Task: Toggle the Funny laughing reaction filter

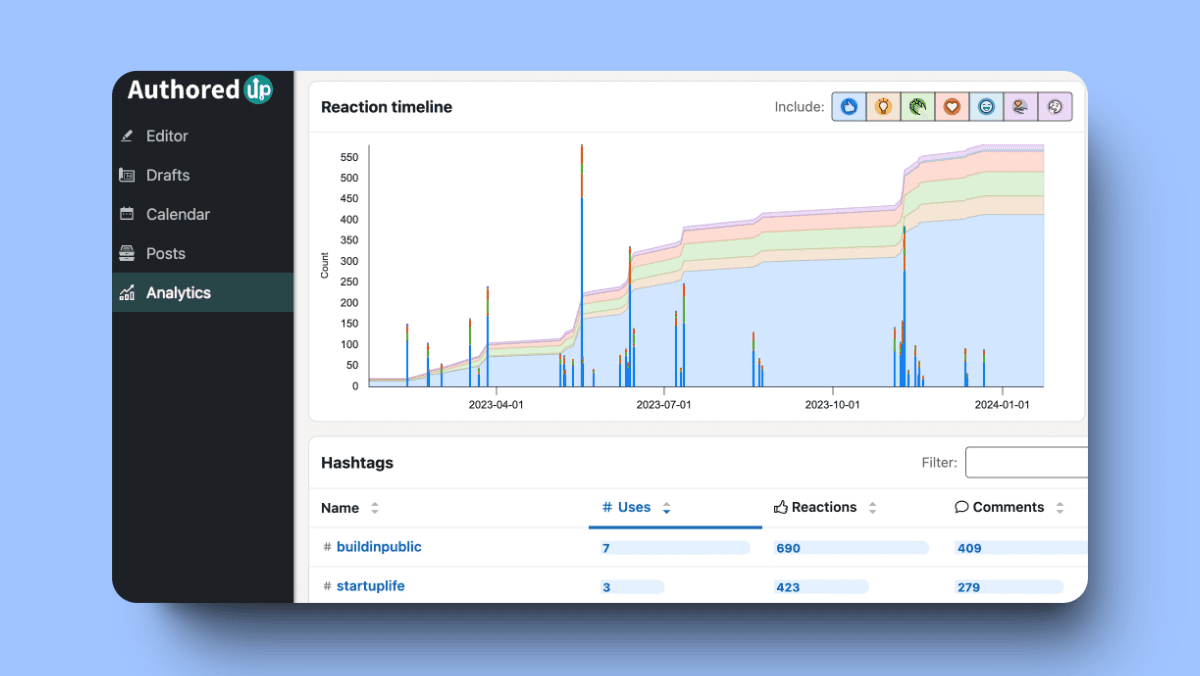Action: click(x=986, y=106)
